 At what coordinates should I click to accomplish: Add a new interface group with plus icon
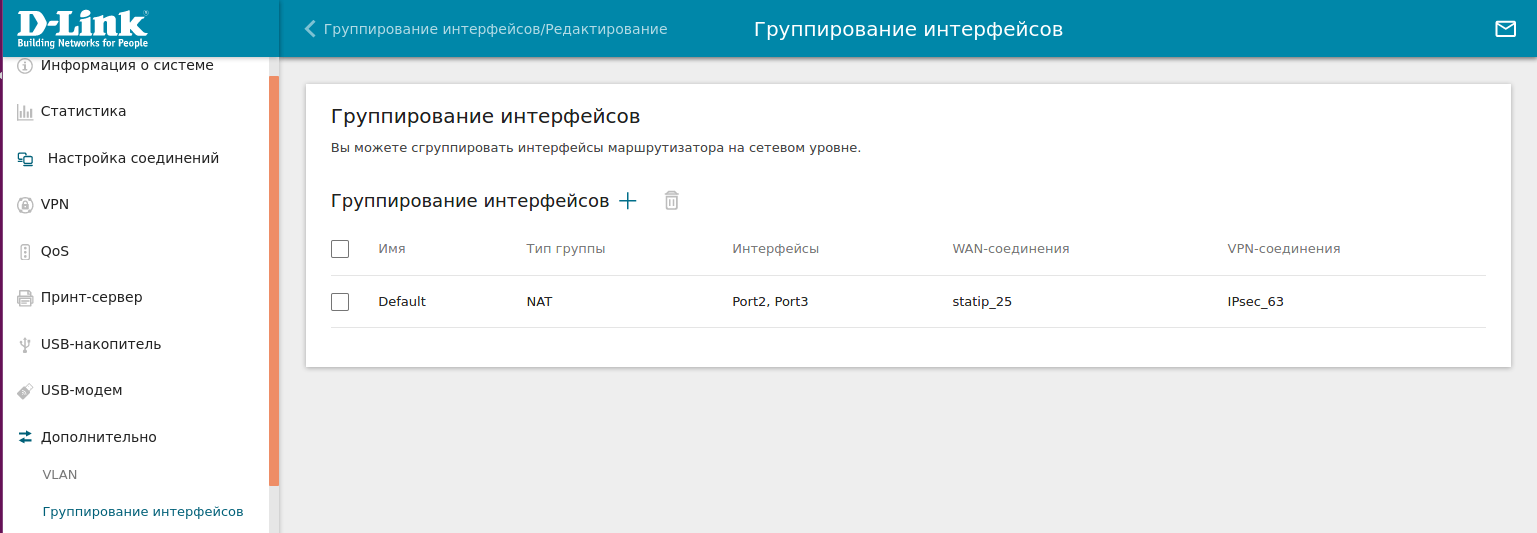pos(628,201)
